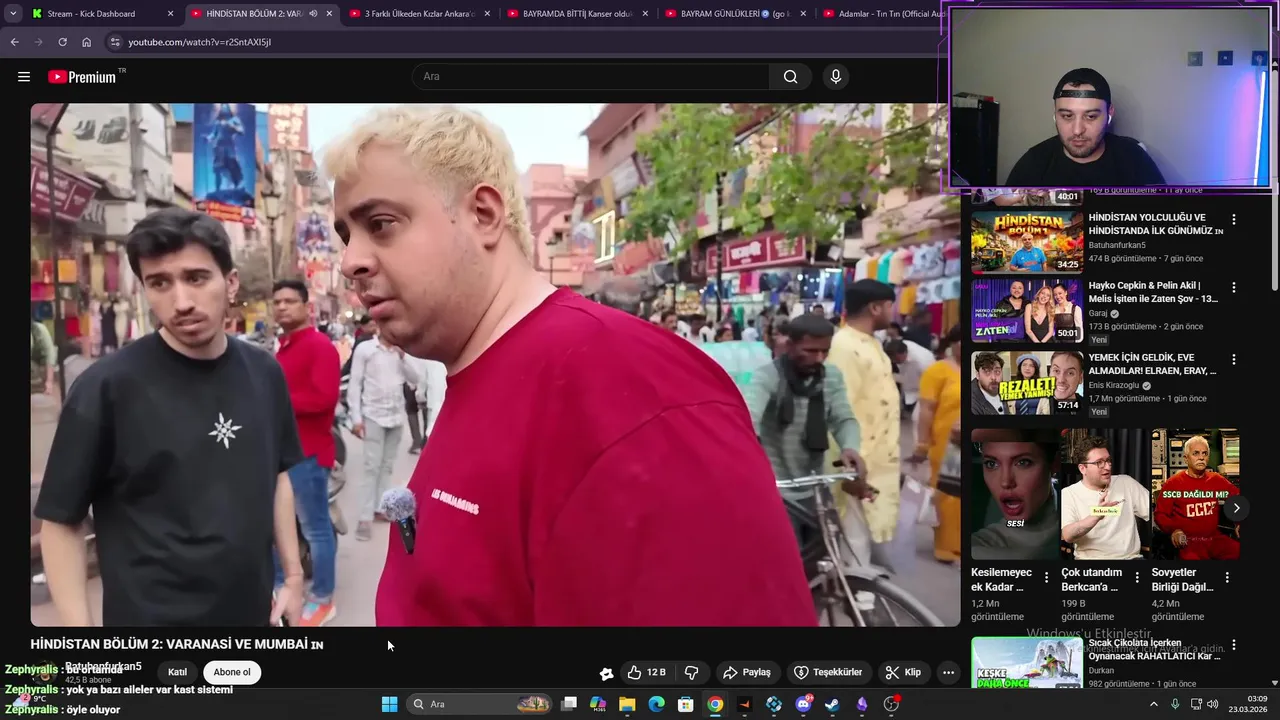Open Microsoft 365 Copilot taskbar icon
The height and width of the screenshot is (720, 1280).
click(x=598, y=704)
